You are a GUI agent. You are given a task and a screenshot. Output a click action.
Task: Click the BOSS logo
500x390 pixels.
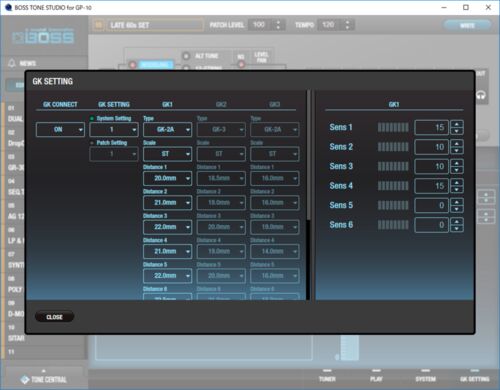[x=43, y=37]
